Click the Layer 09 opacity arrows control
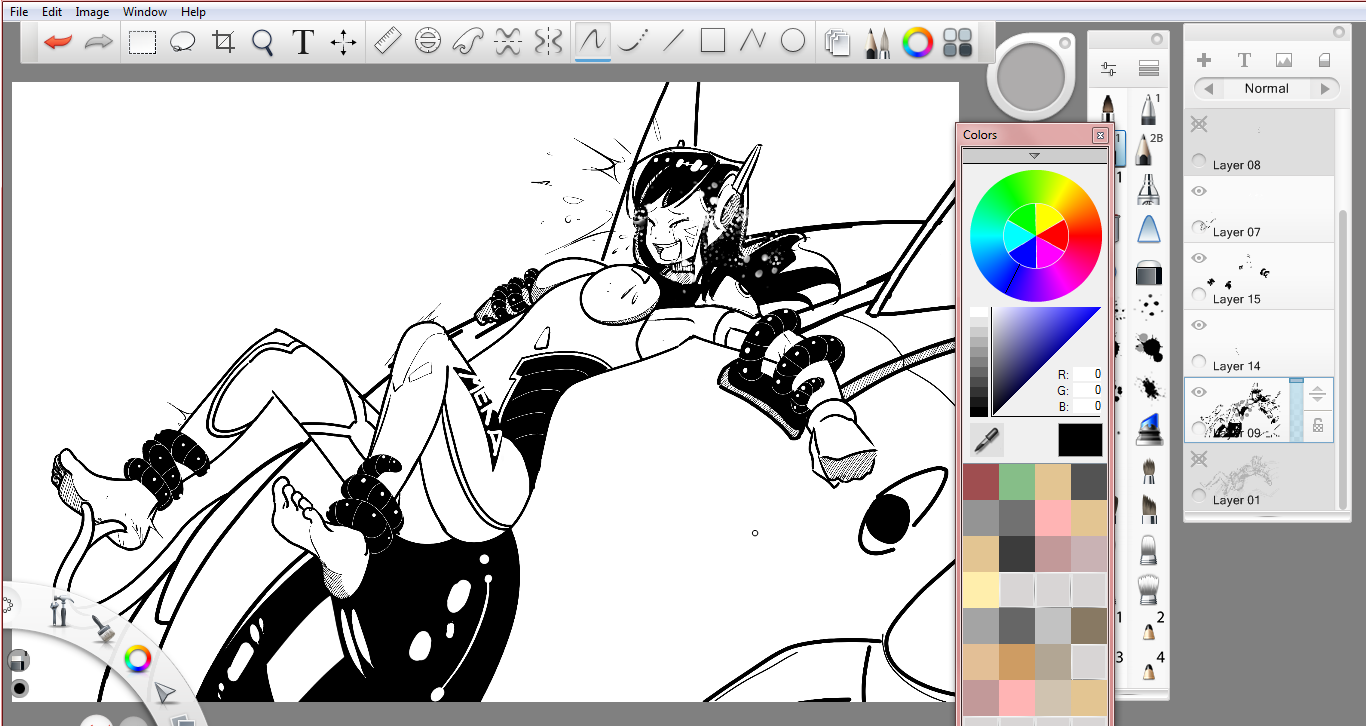1366x726 pixels. 1318,393
